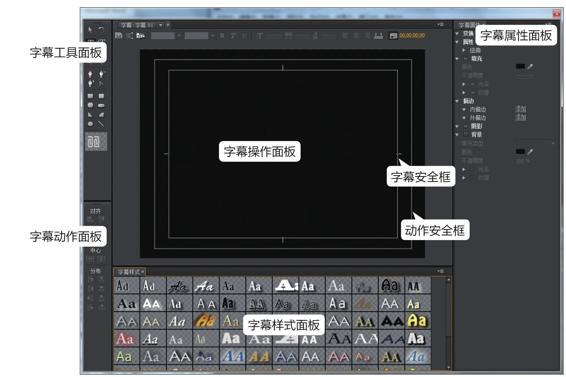
Task: Open the fill color swatch
Action: tap(520, 66)
